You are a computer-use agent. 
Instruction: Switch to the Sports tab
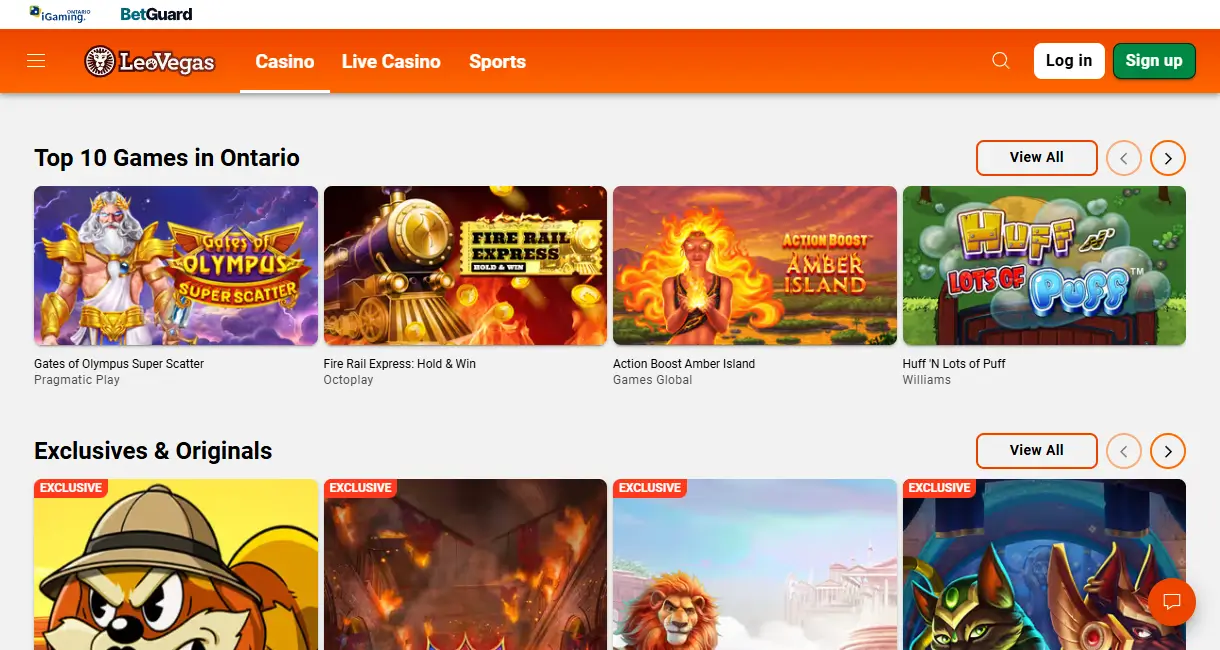tap(497, 61)
